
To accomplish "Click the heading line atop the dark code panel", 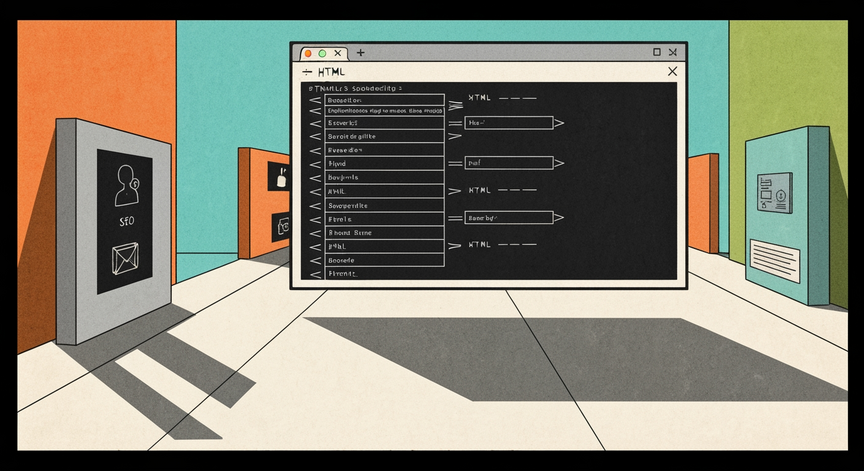I will click(355, 88).
